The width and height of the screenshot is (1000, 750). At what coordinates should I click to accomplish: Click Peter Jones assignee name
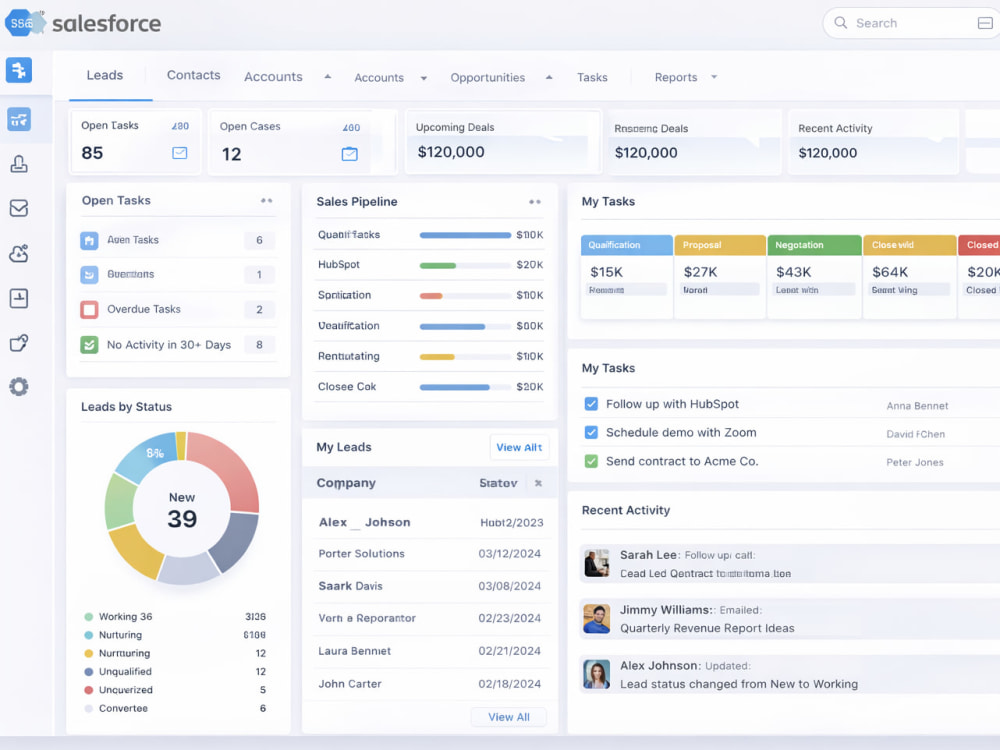click(x=915, y=462)
